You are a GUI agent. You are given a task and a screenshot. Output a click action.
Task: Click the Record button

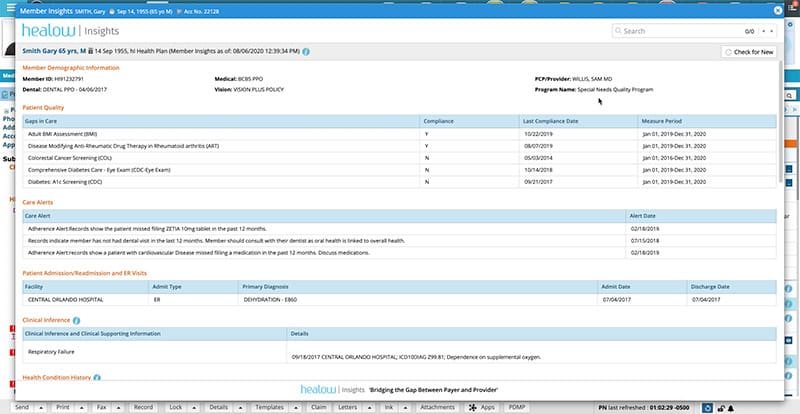143,407
